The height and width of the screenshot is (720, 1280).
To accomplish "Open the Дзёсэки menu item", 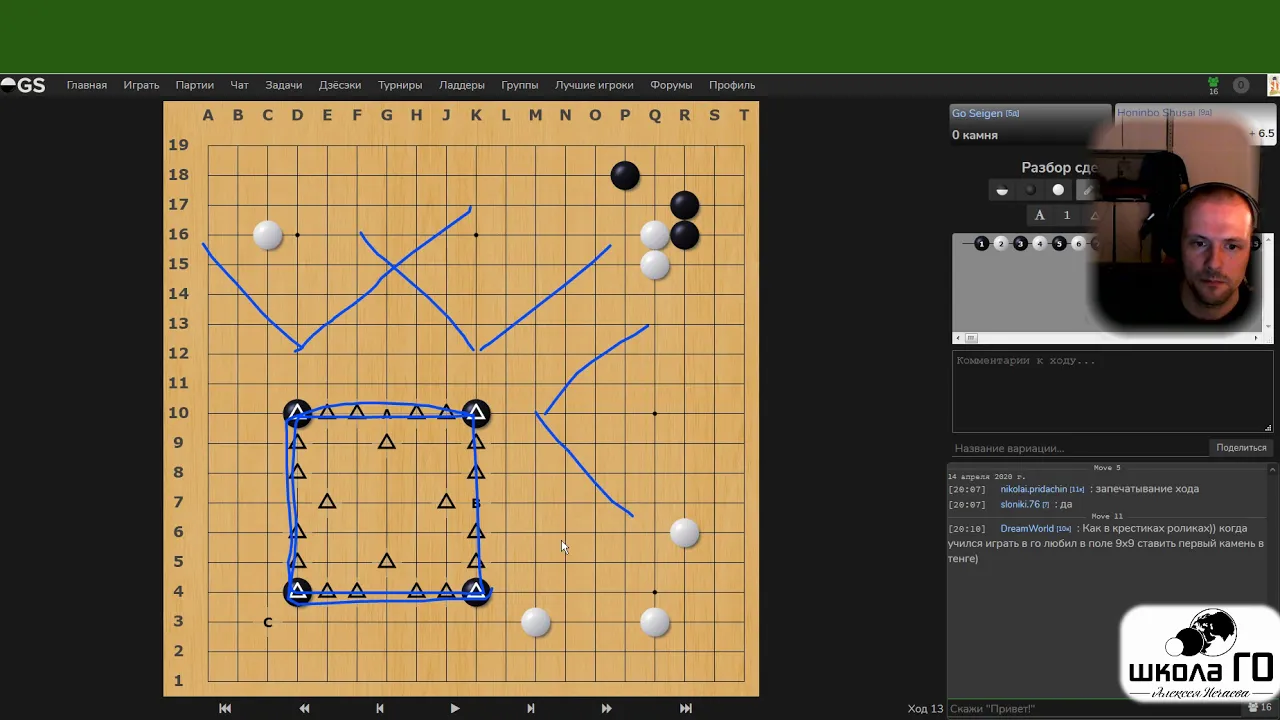I will [340, 85].
